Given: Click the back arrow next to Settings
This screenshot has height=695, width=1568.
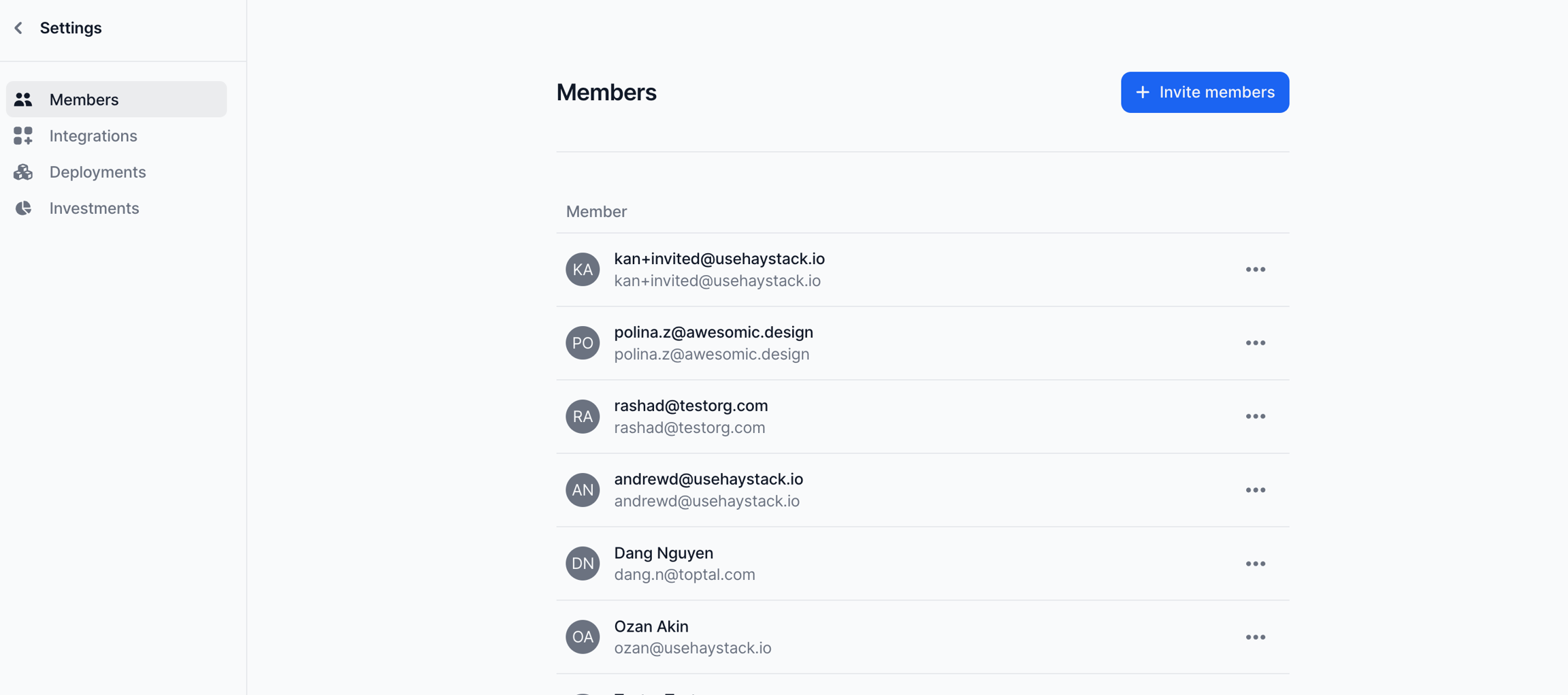Looking at the screenshot, I should (18, 28).
